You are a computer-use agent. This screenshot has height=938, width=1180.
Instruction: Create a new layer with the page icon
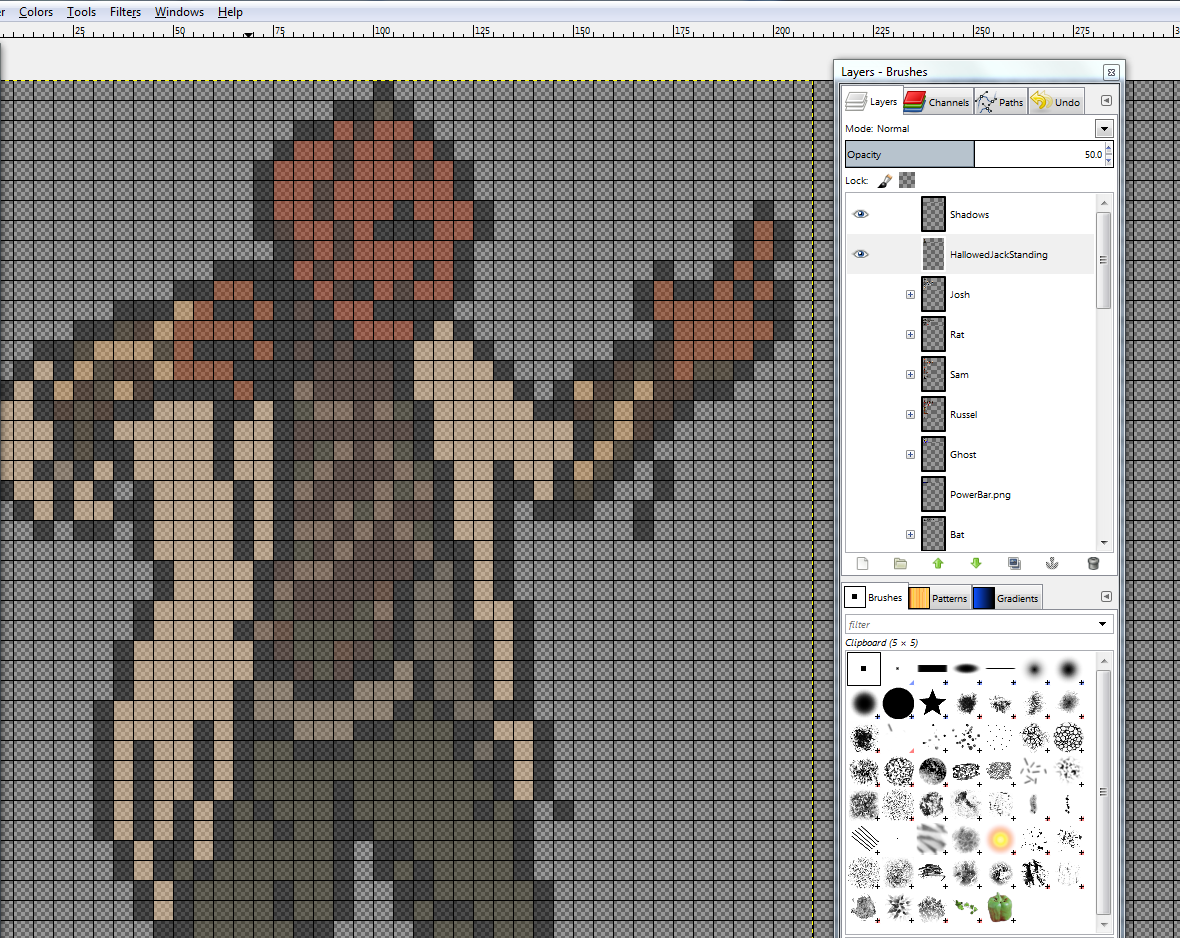[862, 563]
